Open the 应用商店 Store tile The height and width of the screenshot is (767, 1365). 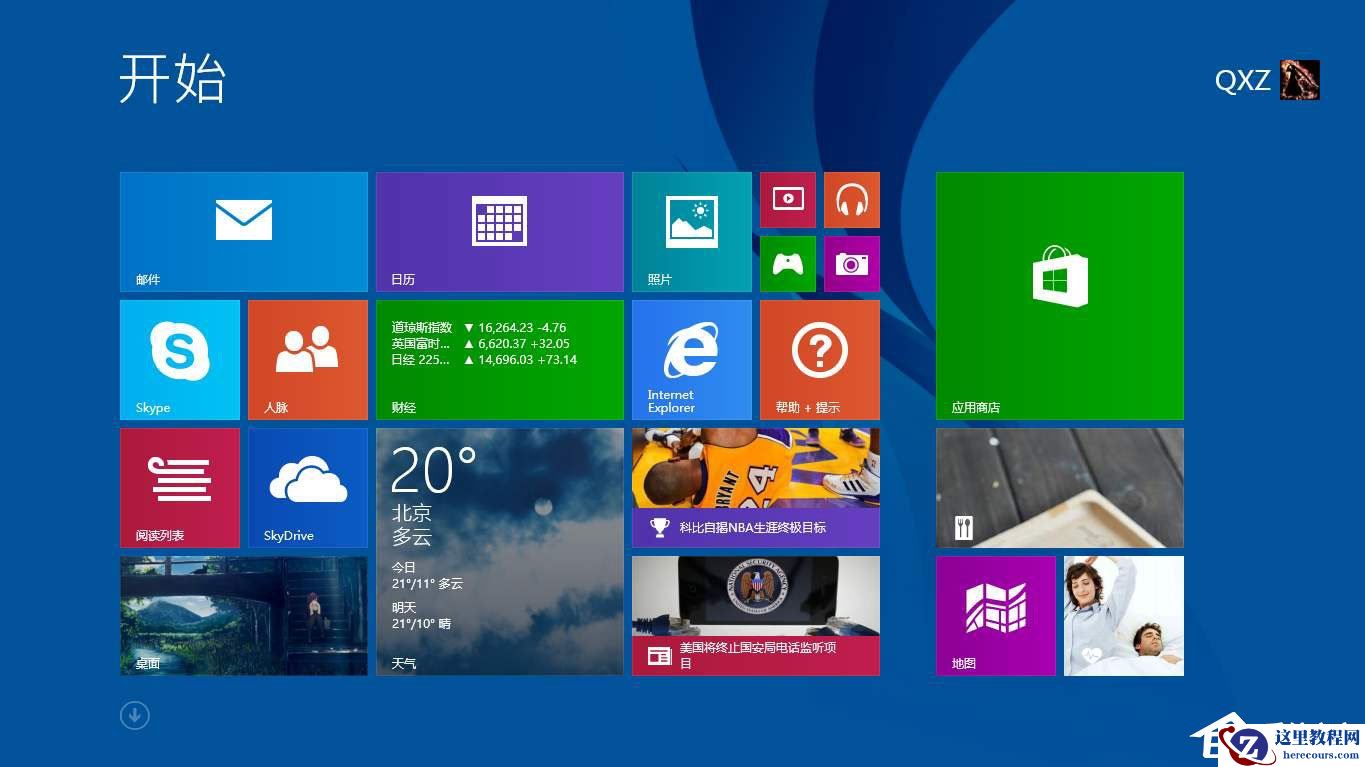(x=1059, y=295)
